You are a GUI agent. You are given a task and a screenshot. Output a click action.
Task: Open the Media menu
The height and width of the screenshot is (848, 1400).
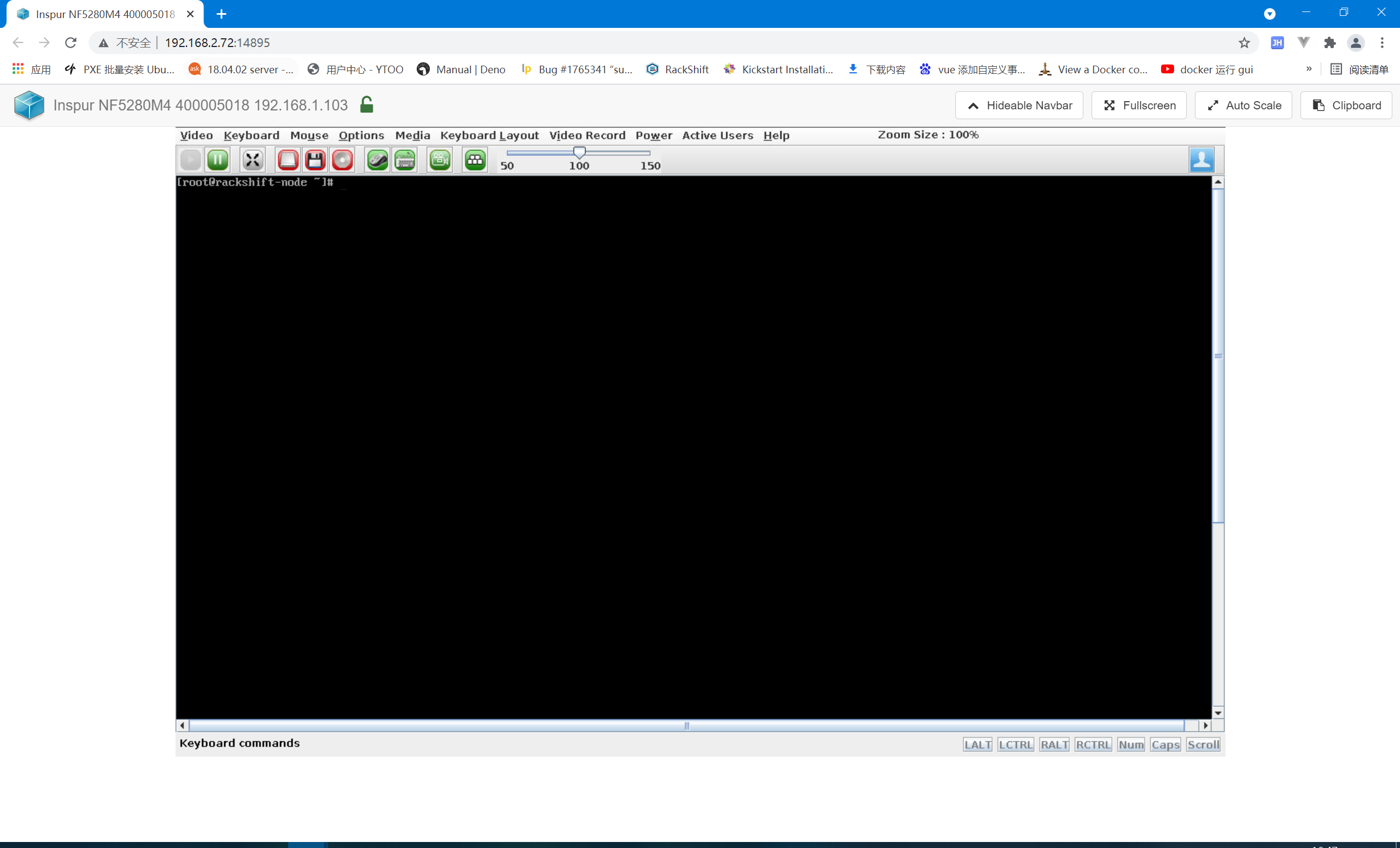412,135
